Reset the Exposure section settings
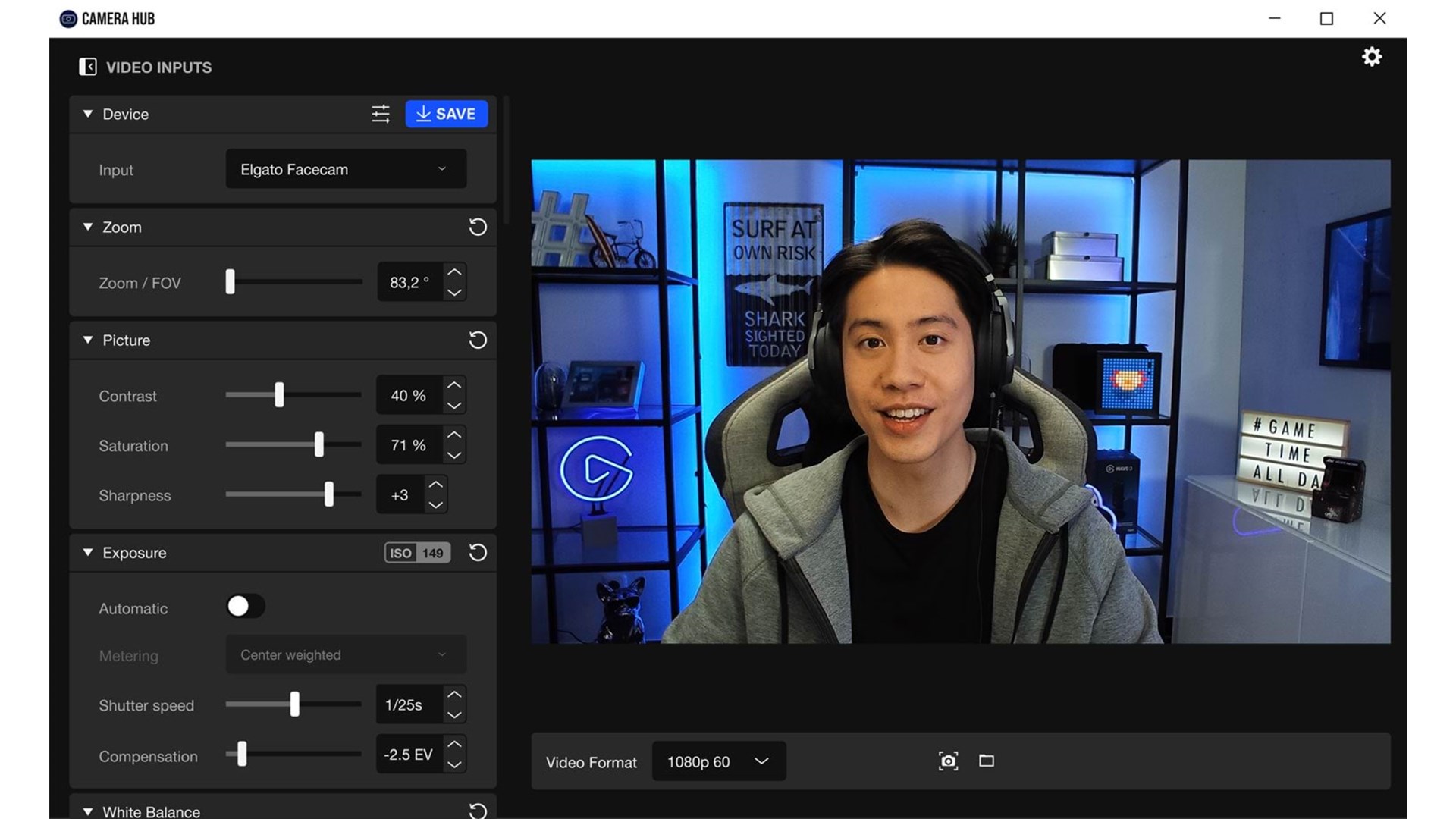This screenshot has height=819, width=1456. pyautogui.click(x=478, y=552)
